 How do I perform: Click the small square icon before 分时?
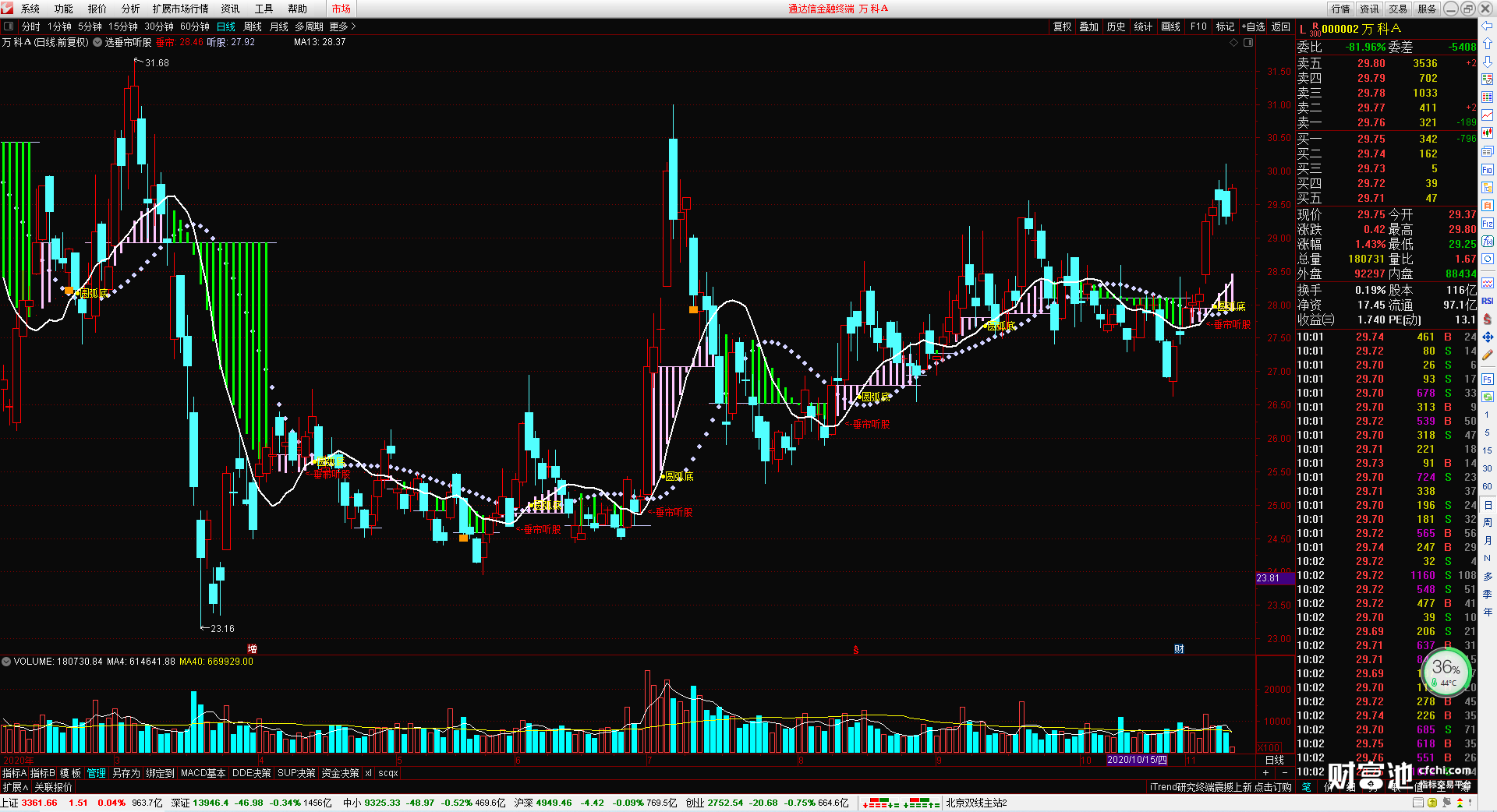9,26
